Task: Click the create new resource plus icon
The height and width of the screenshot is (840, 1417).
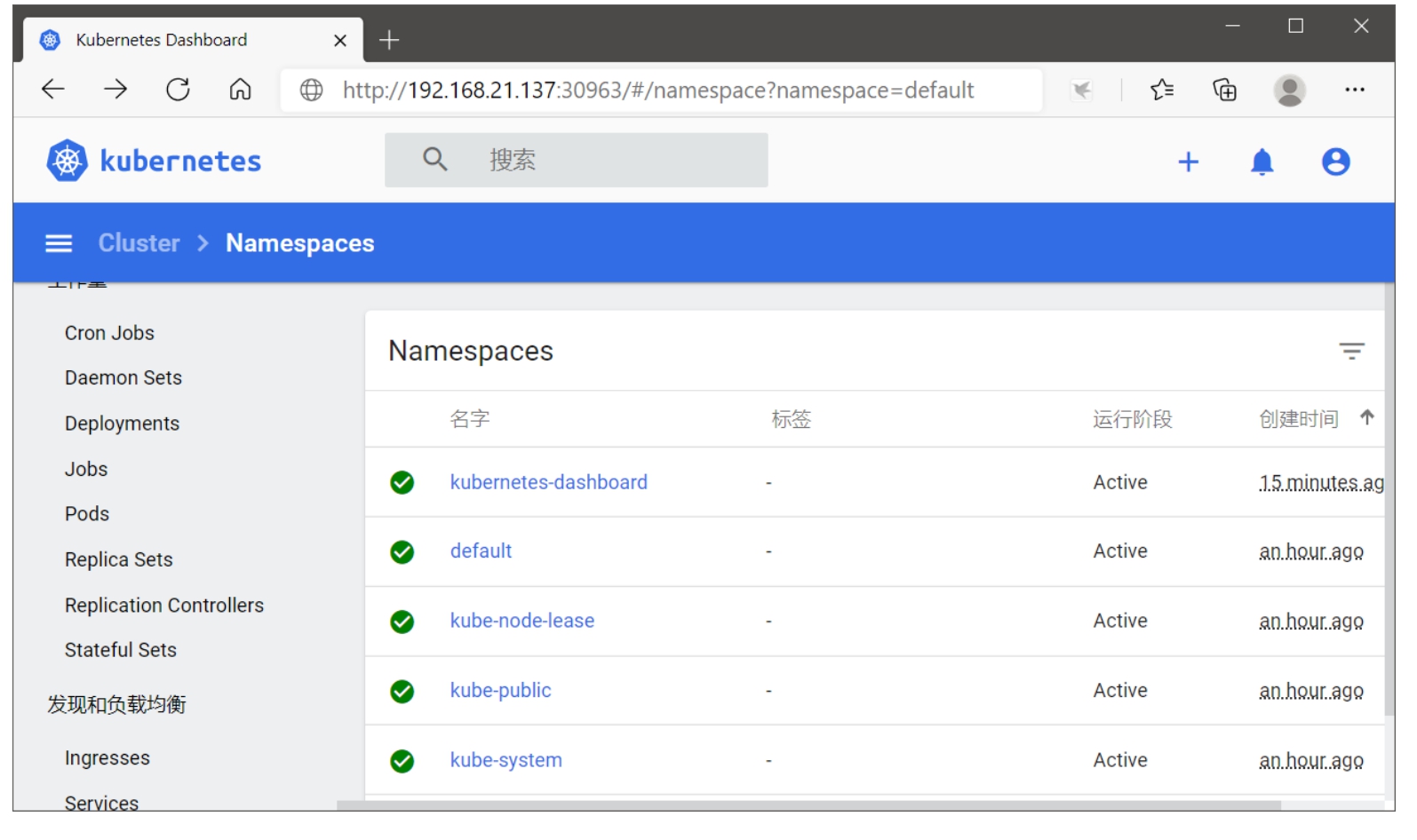Action: pos(1188,162)
